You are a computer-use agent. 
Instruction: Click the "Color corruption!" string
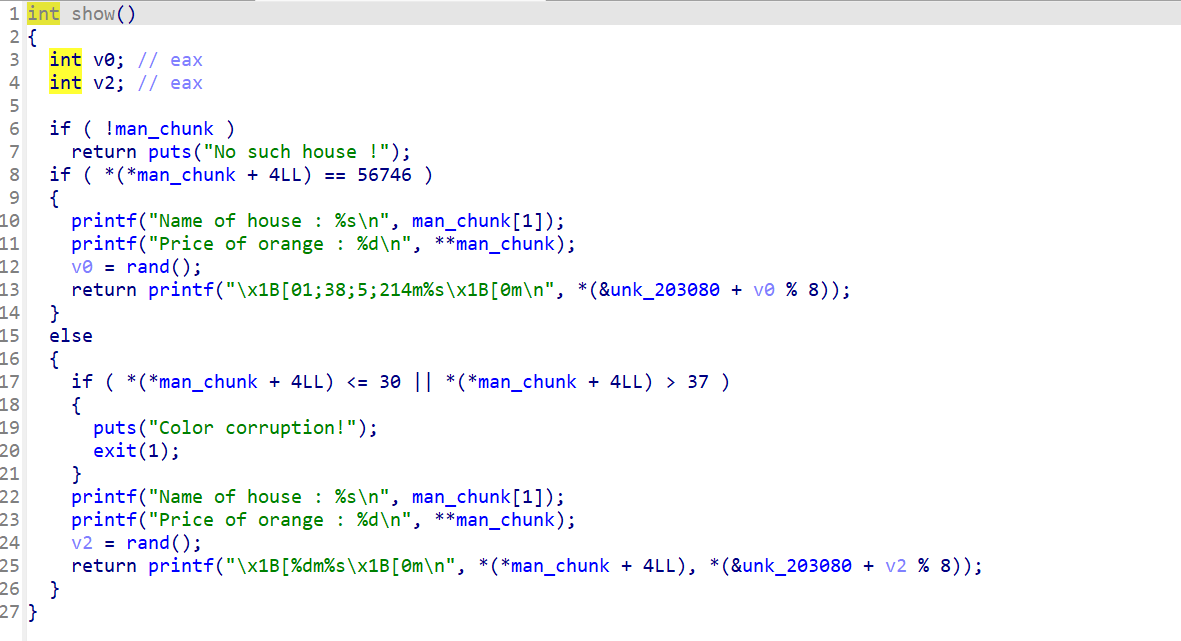click(252, 428)
